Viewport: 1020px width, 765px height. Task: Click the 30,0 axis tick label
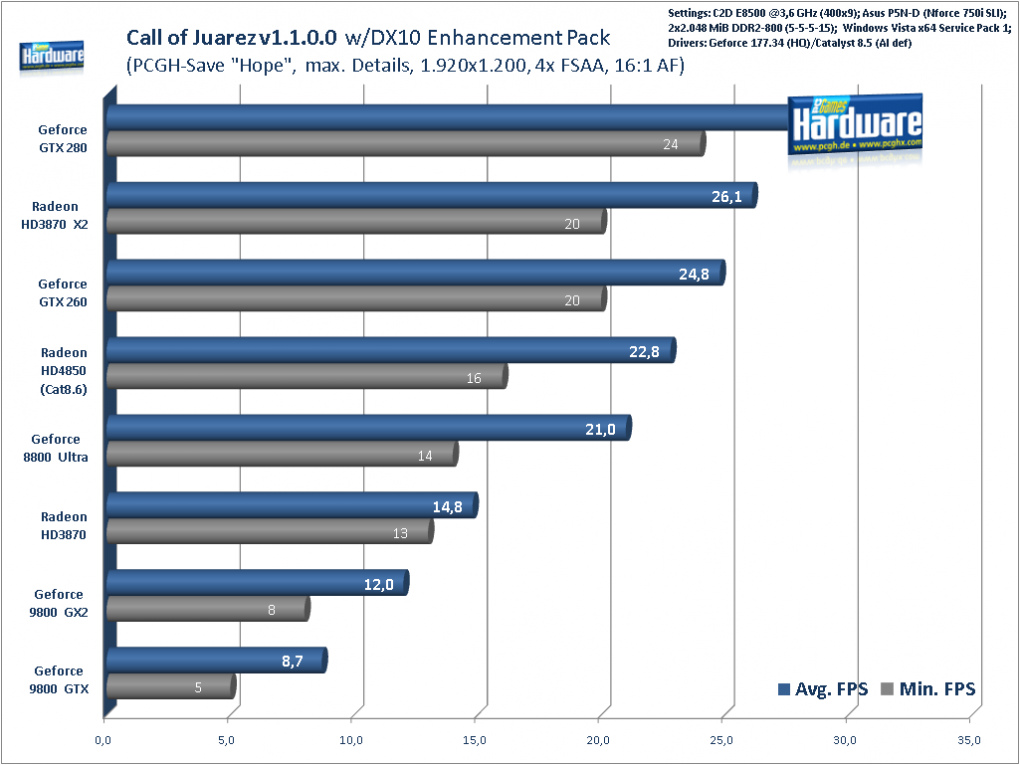pyautogui.click(x=846, y=740)
